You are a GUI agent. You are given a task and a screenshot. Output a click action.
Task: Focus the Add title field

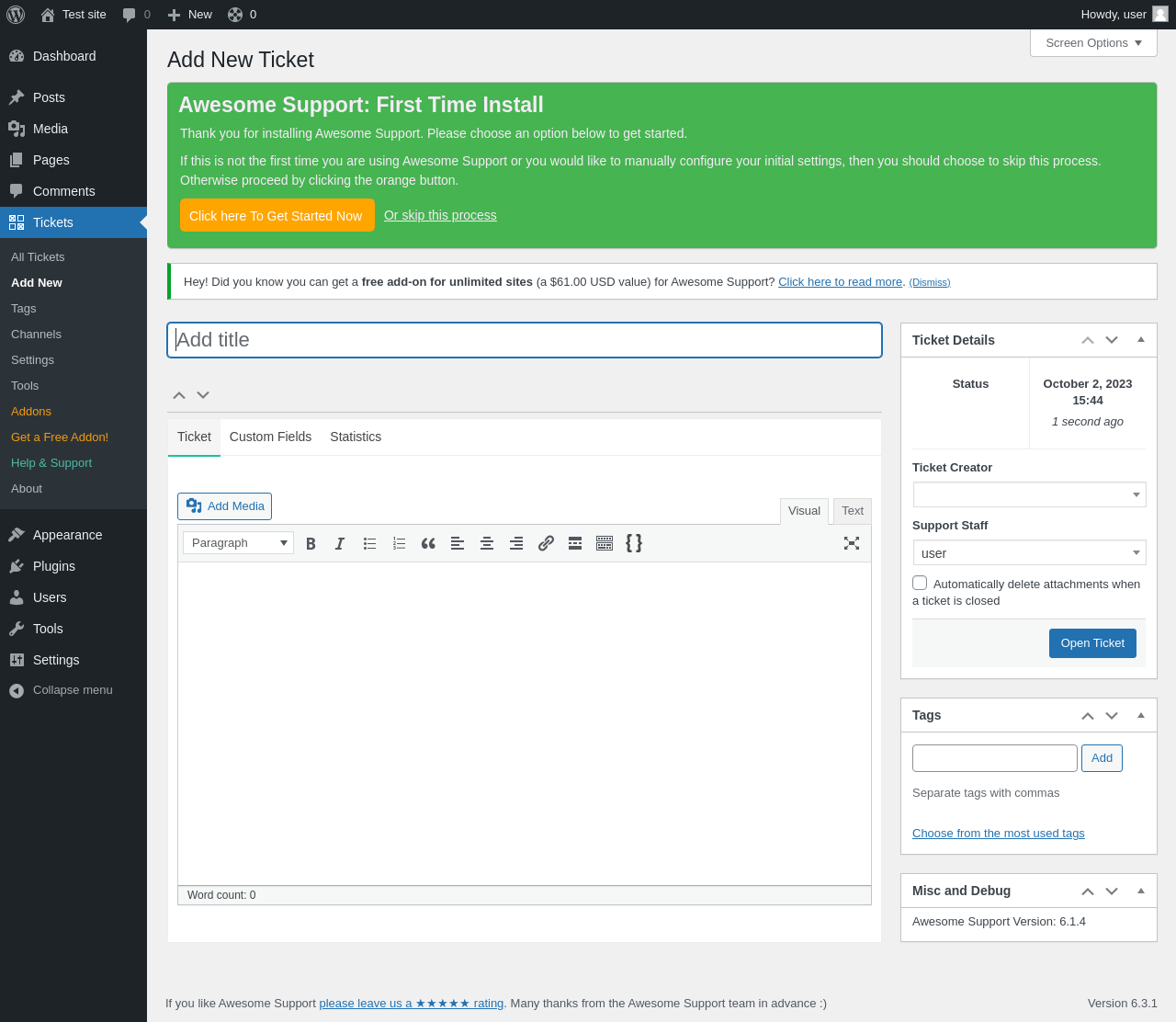pyautogui.click(x=525, y=340)
